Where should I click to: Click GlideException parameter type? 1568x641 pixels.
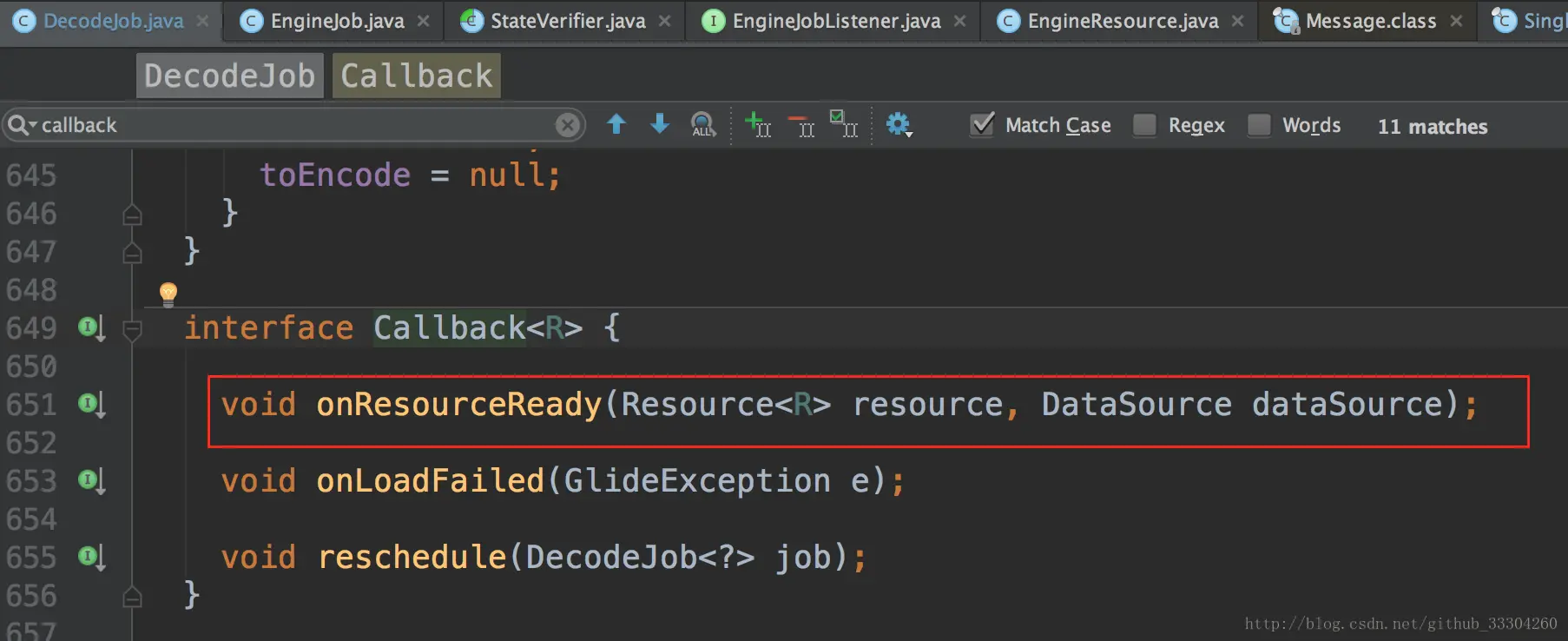697,481
